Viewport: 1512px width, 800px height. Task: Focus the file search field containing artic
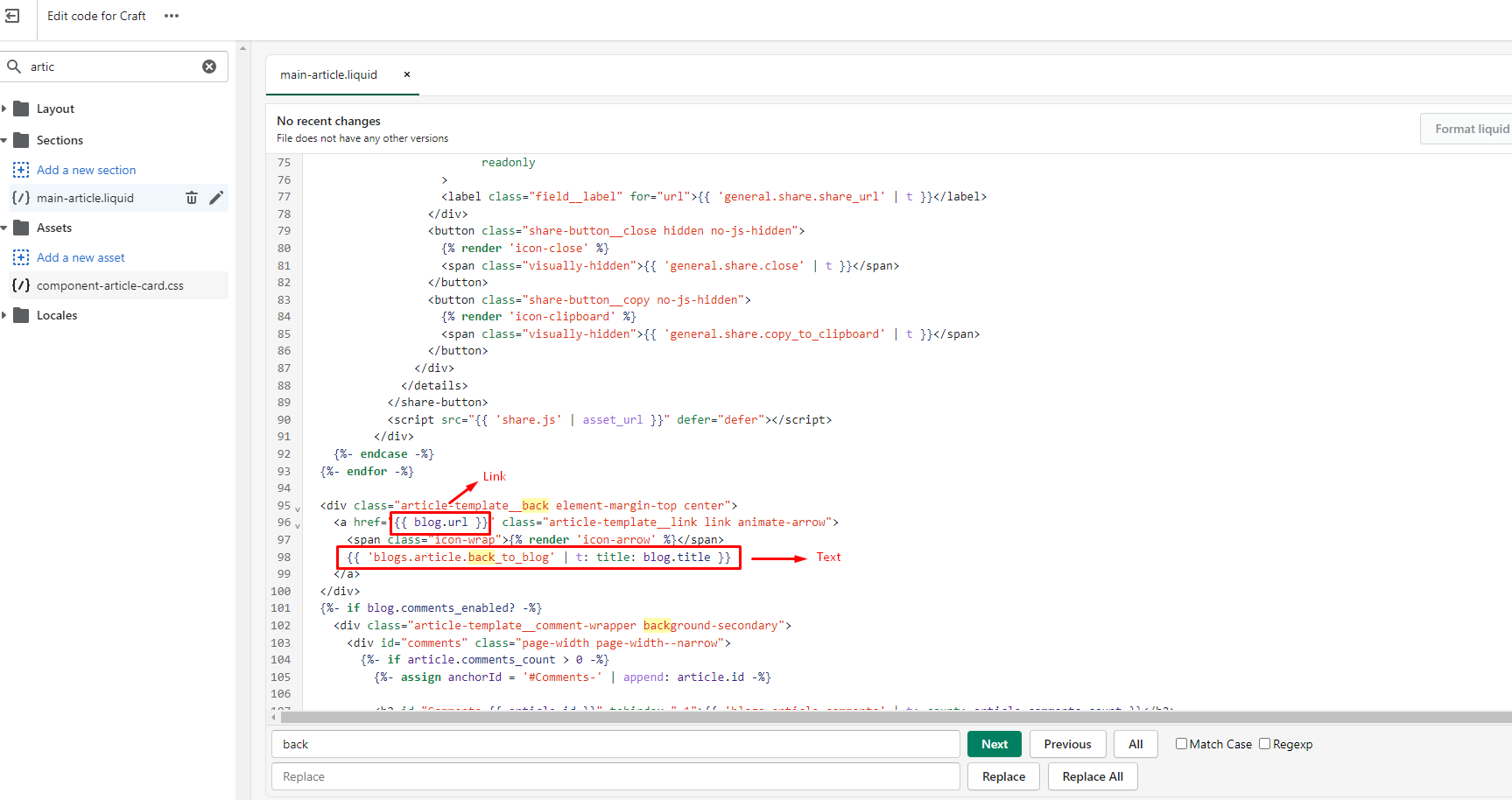(114, 67)
